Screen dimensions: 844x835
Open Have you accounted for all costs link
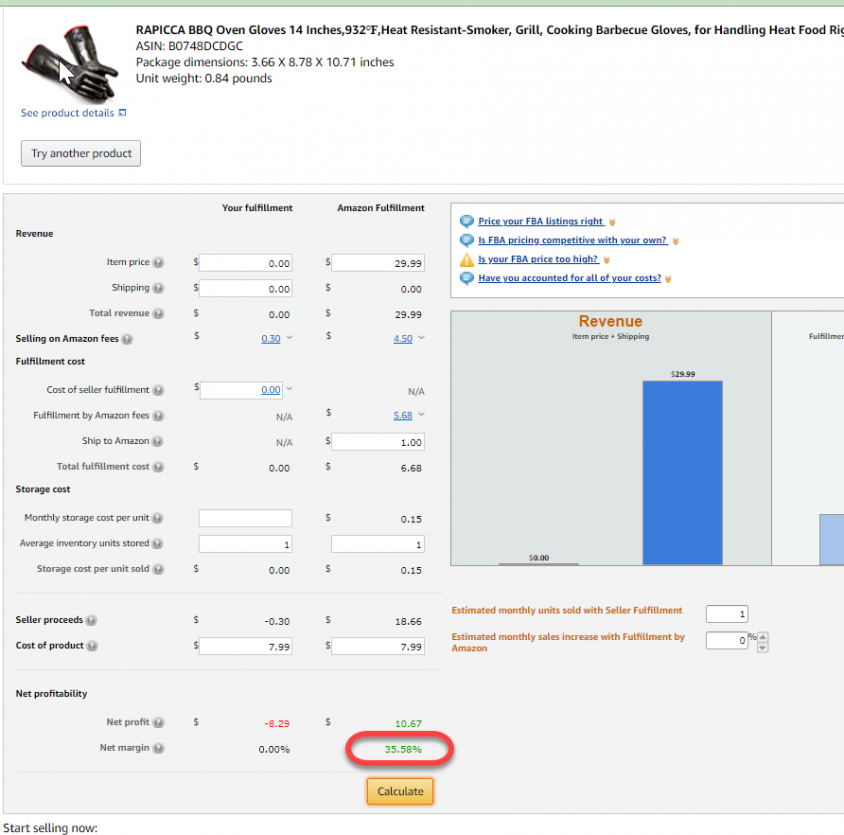point(569,278)
